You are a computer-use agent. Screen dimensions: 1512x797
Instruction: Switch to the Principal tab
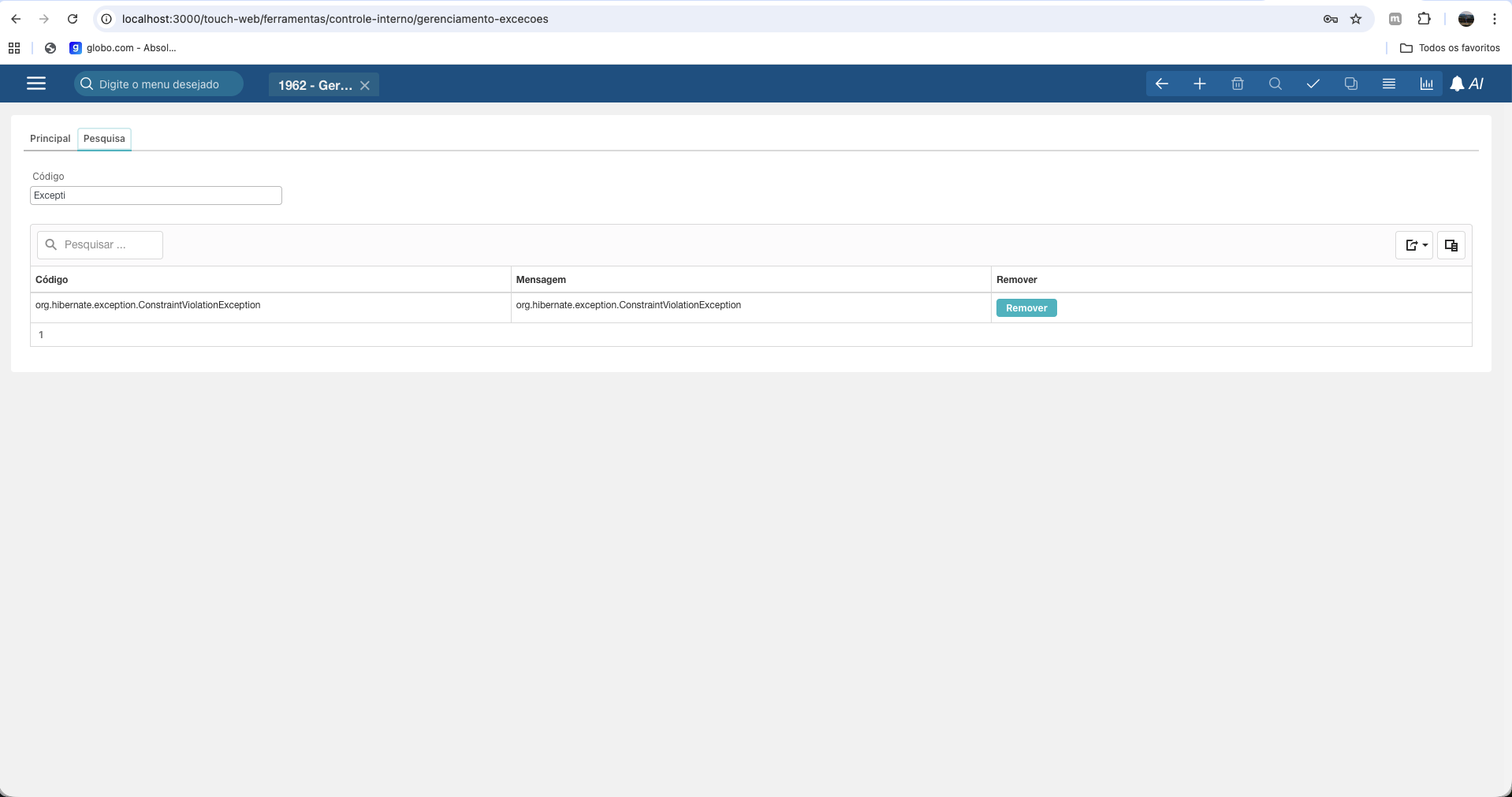[50, 139]
